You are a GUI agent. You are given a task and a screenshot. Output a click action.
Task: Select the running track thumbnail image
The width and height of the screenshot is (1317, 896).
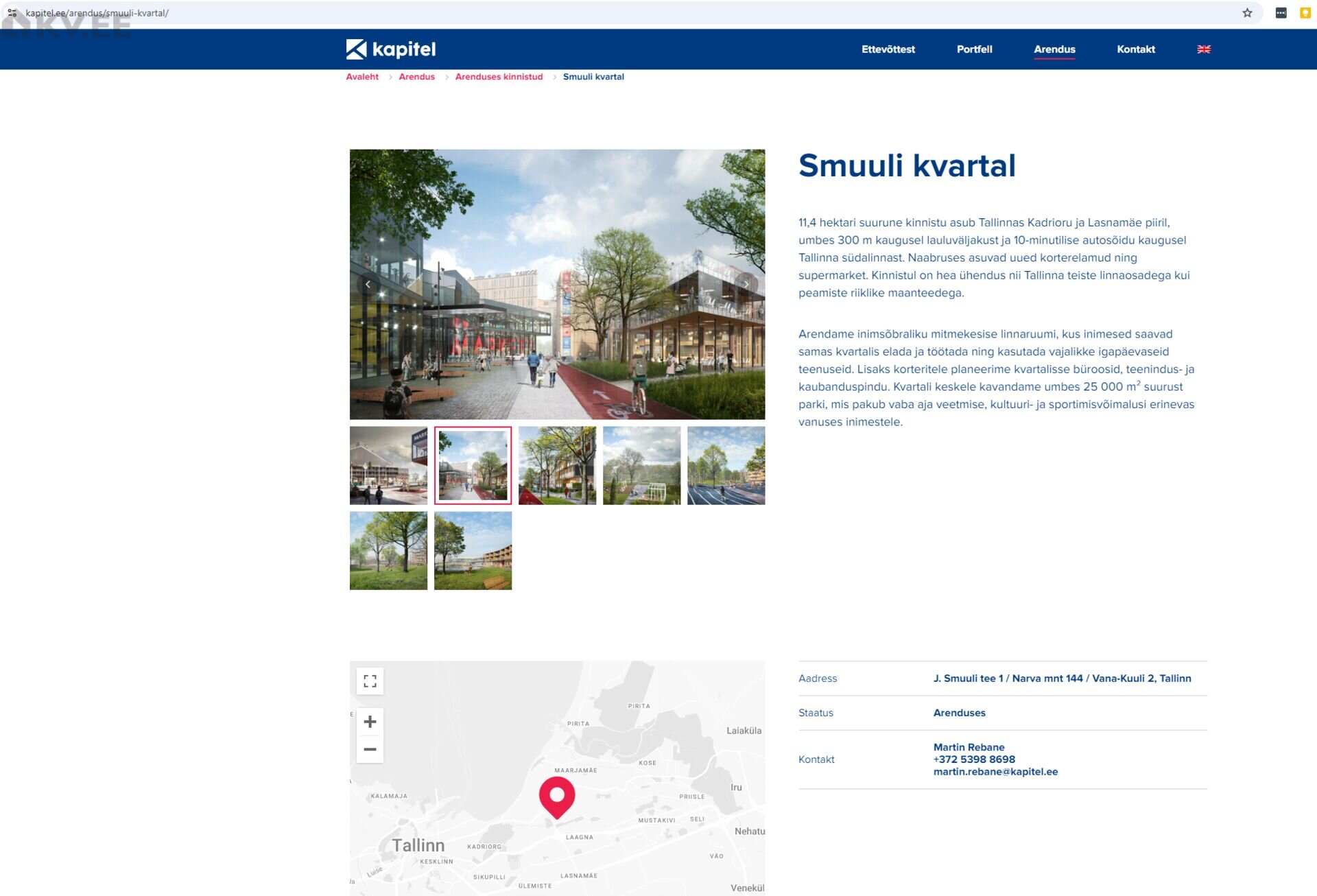pyautogui.click(x=726, y=466)
